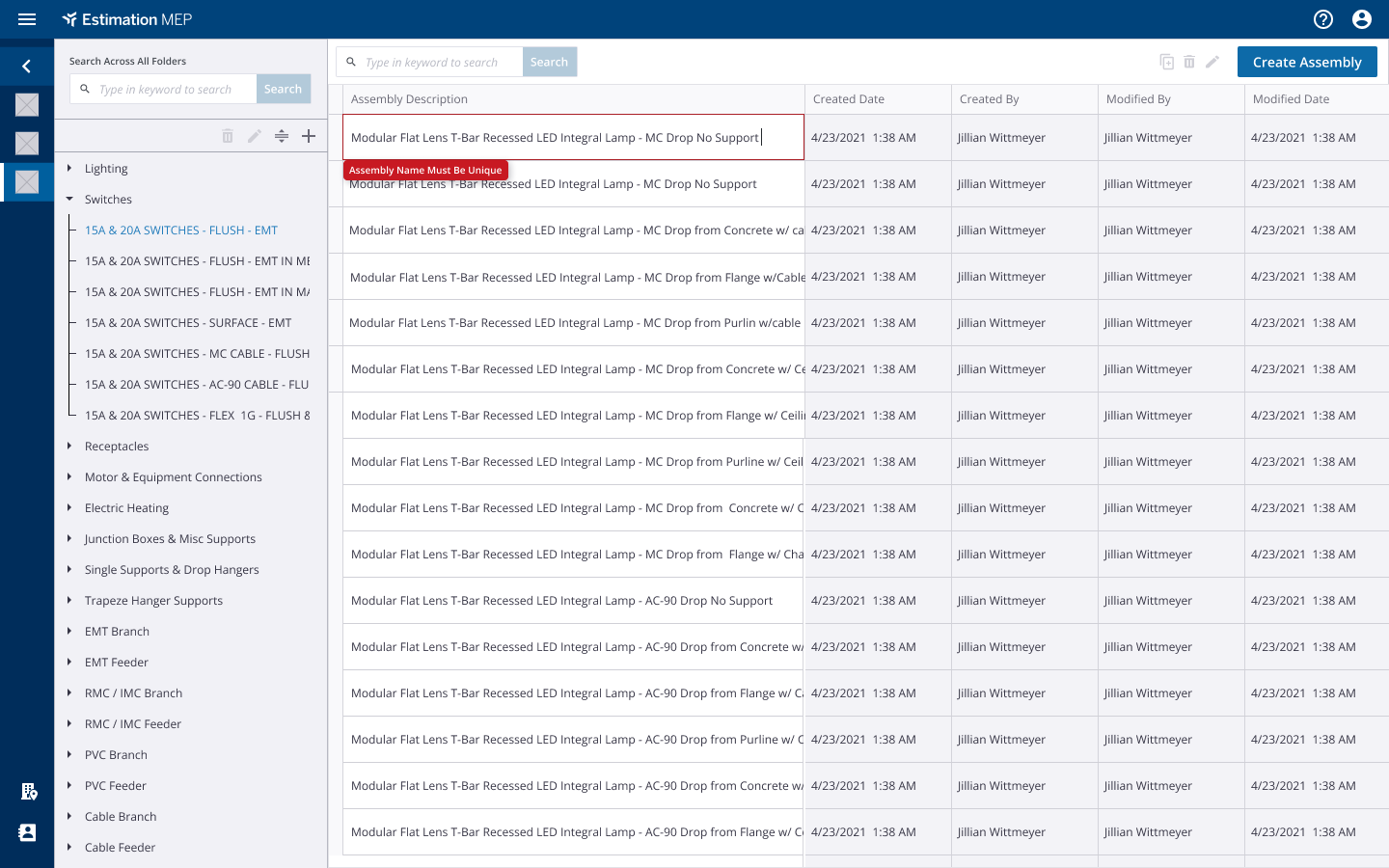Click the delete assembly trash icon

(1189, 62)
